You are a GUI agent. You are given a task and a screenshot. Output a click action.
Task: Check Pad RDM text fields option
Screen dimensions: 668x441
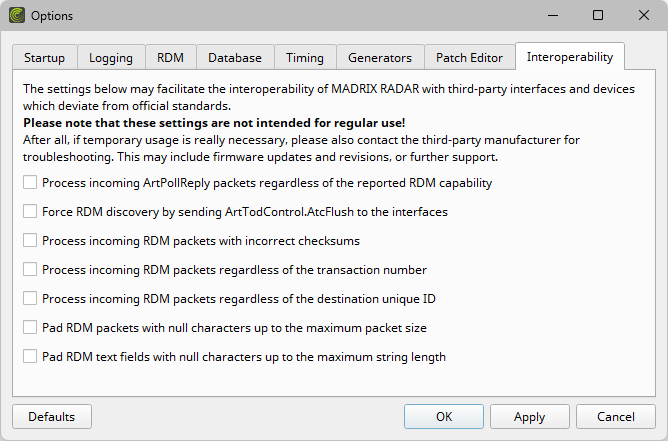(30, 356)
